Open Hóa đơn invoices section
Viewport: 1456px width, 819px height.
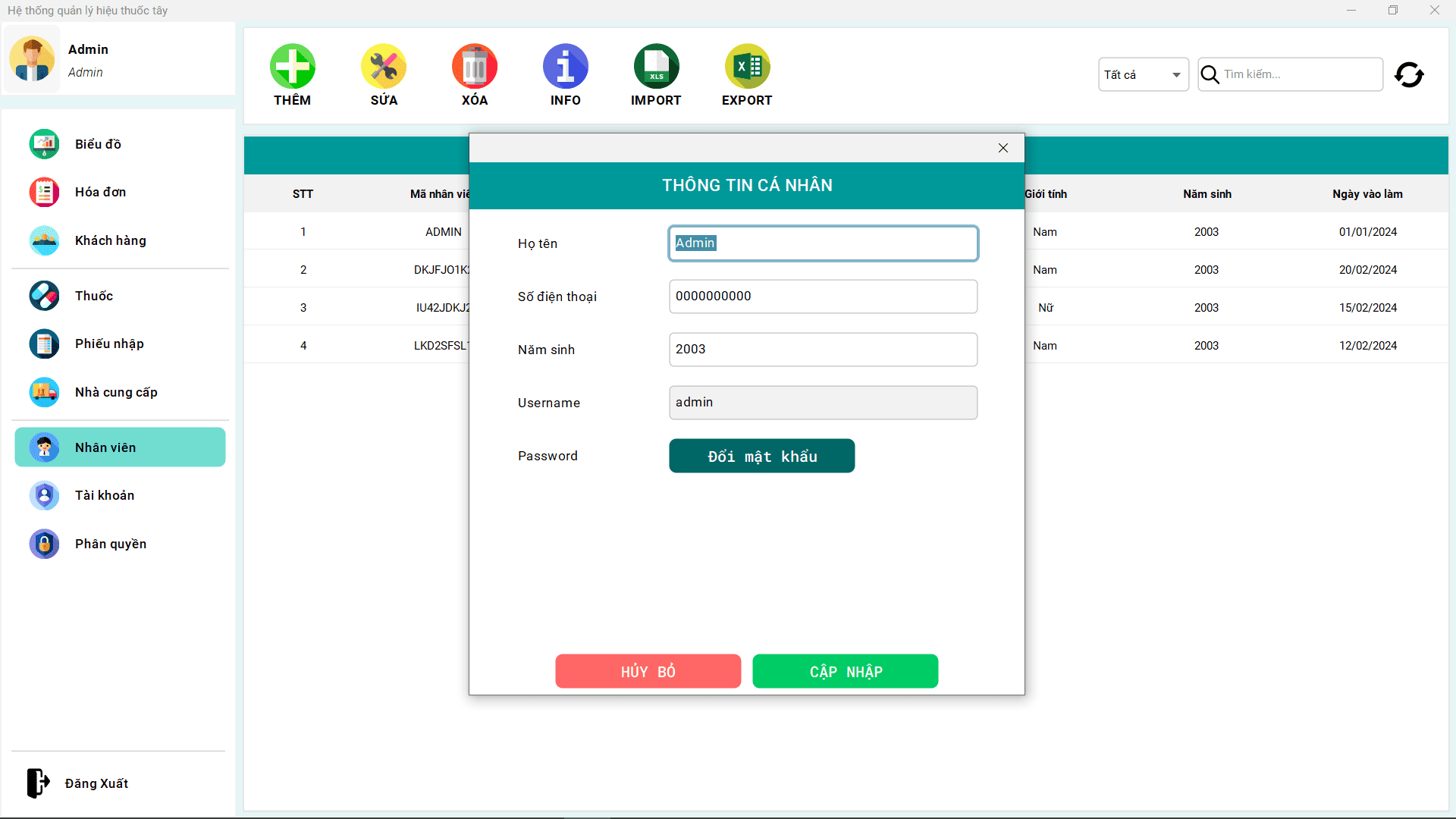coord(99,192)
